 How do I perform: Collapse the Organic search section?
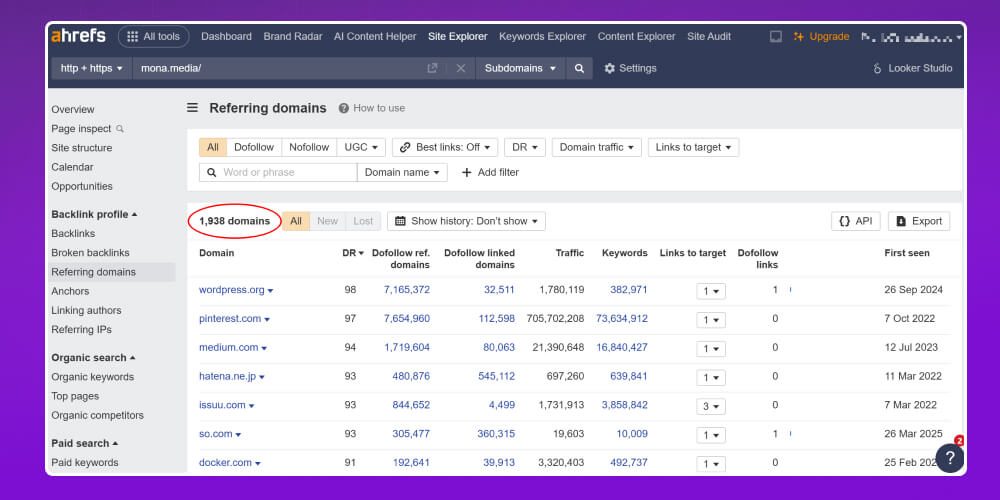click(x=93, y=358)
